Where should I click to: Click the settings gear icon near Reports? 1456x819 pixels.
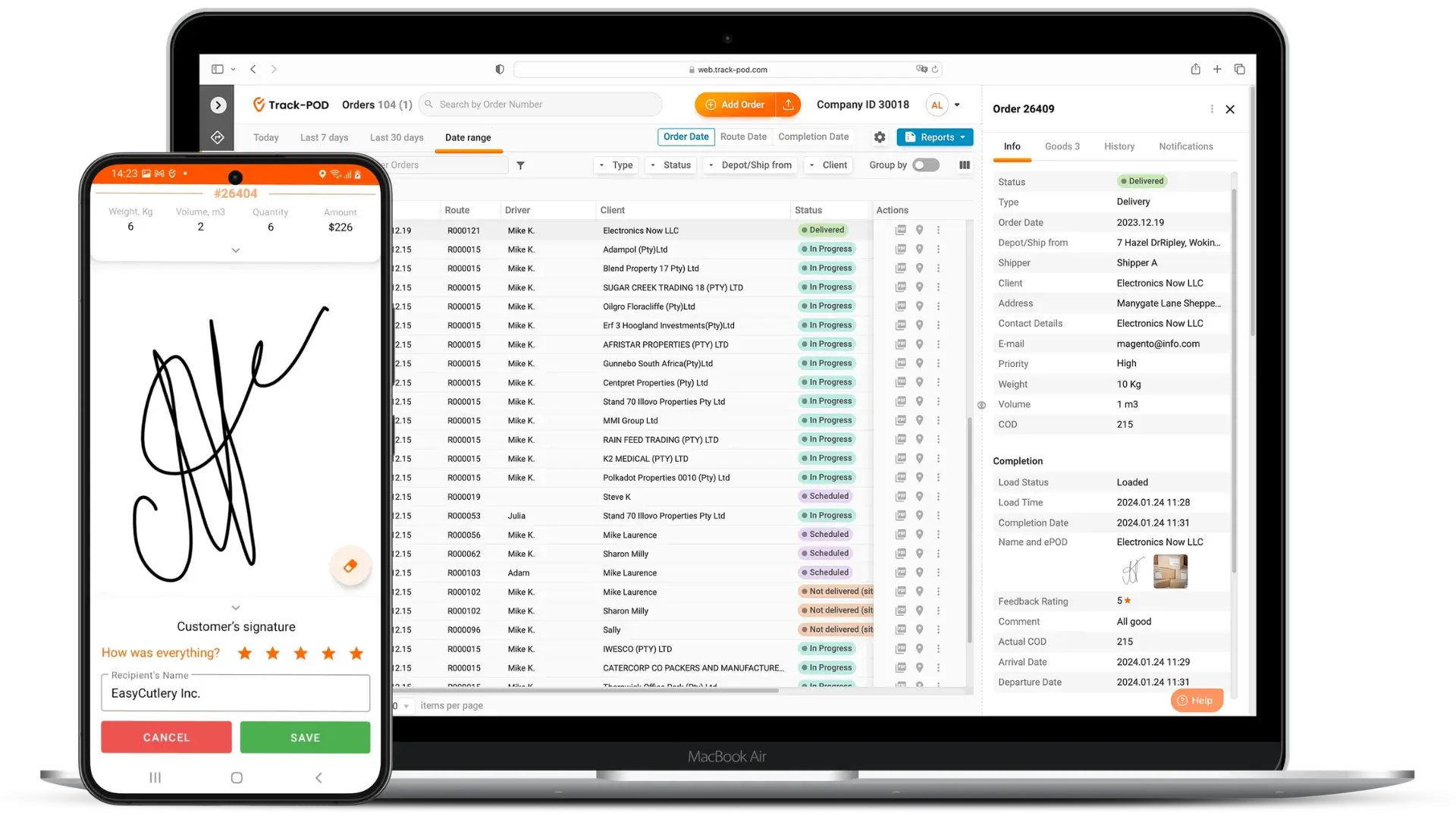pos(879,137)
